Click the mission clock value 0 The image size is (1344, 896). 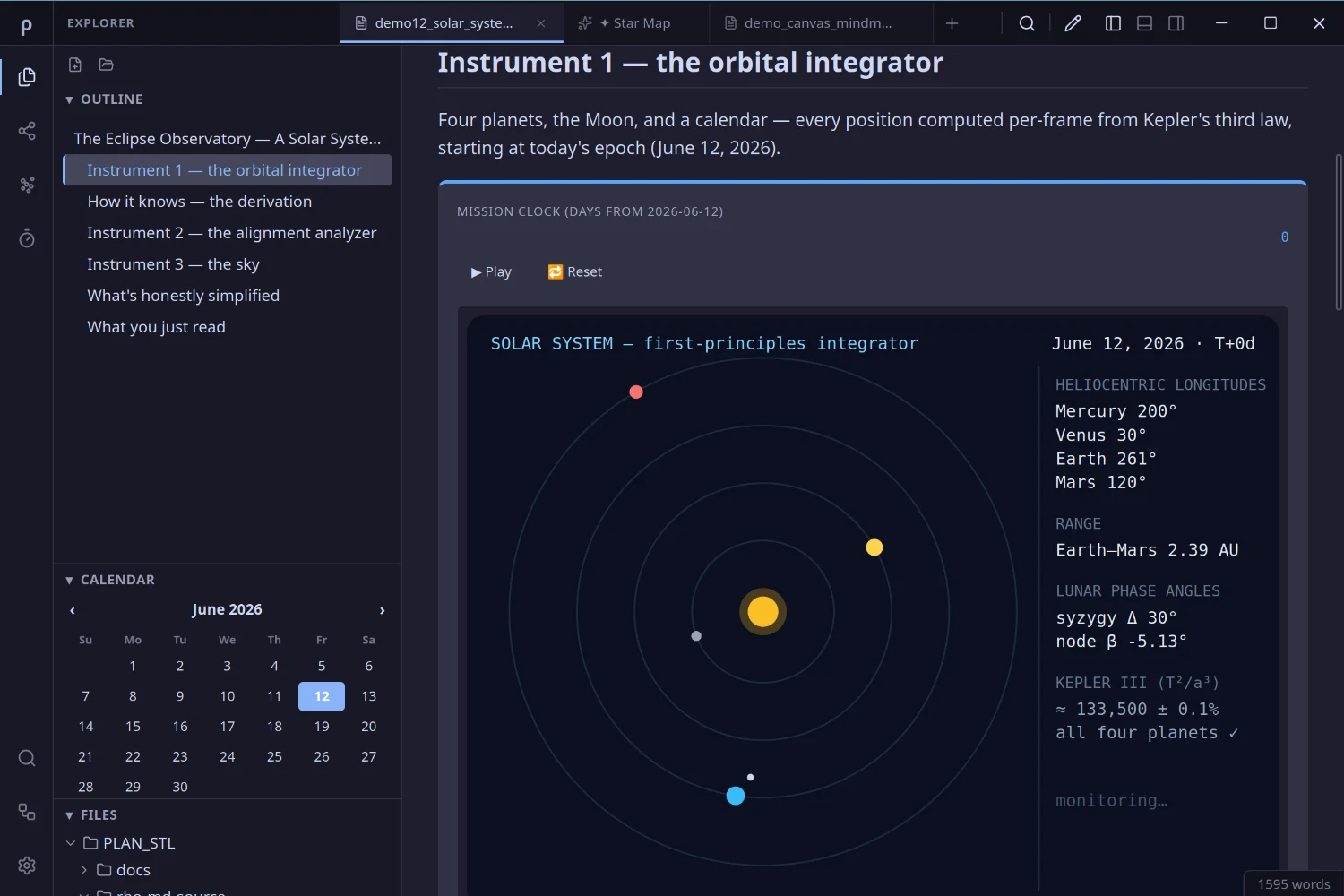[x=1285, y=237]
